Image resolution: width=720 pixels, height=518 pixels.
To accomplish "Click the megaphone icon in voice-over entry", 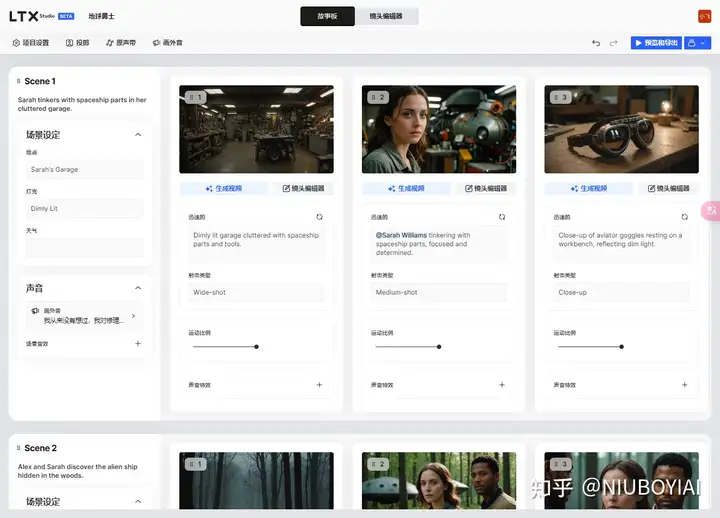I will (35, 311).
